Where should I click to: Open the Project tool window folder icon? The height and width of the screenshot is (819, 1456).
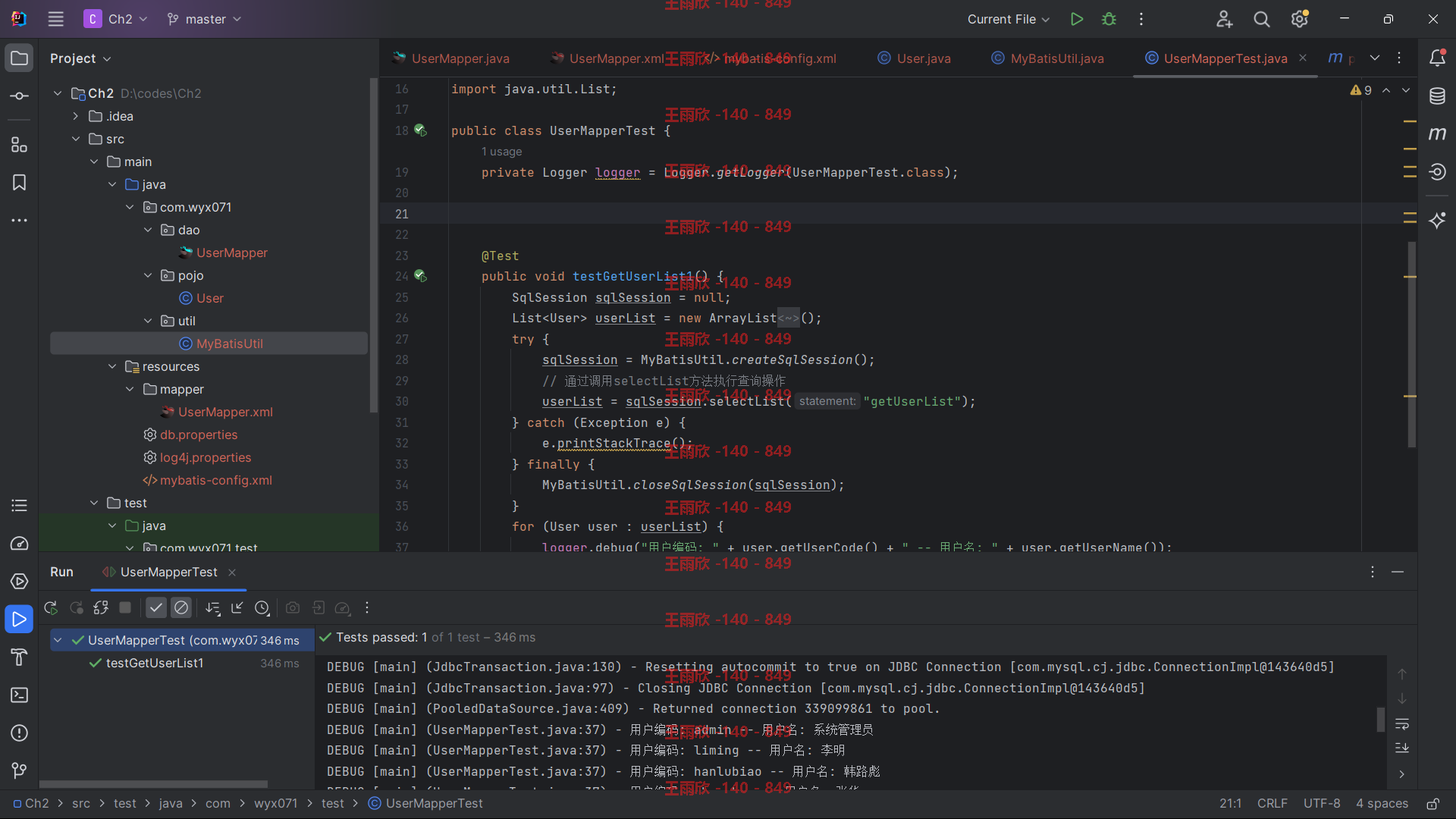coord(20,58)
